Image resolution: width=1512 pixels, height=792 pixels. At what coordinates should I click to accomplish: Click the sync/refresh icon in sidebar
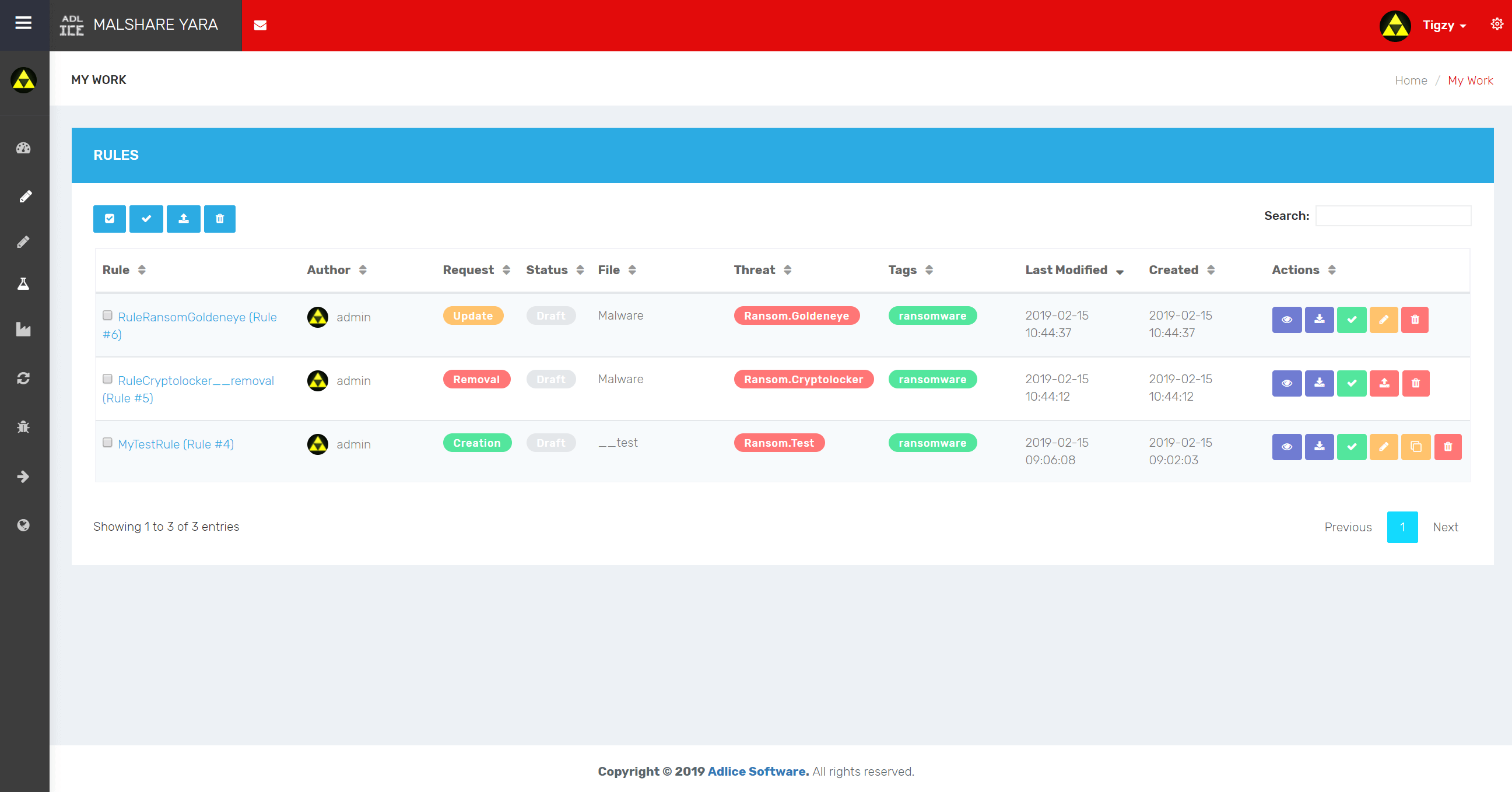pyautogui.click(x=24, y=379)
